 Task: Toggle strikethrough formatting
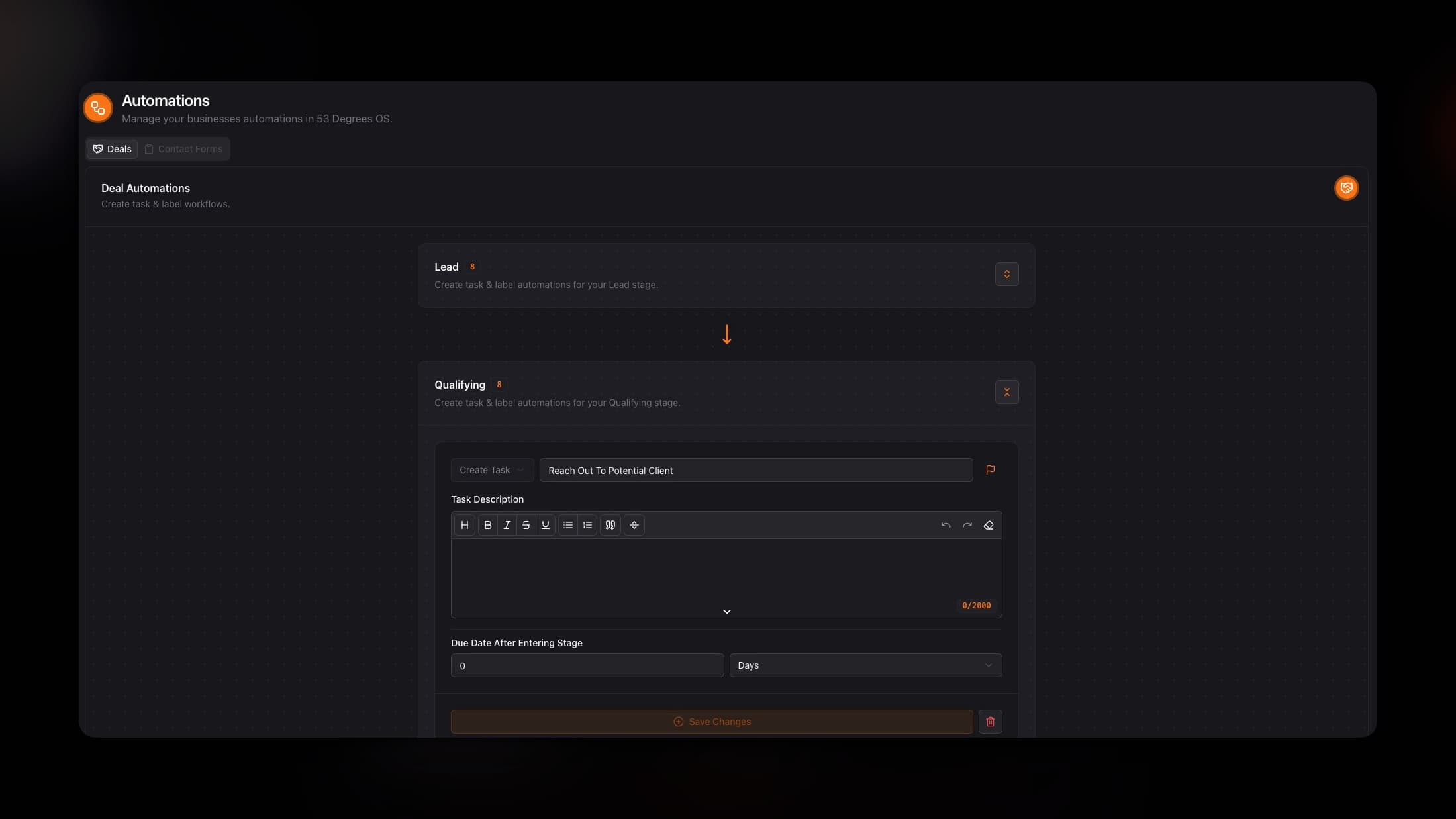[526, 525]
